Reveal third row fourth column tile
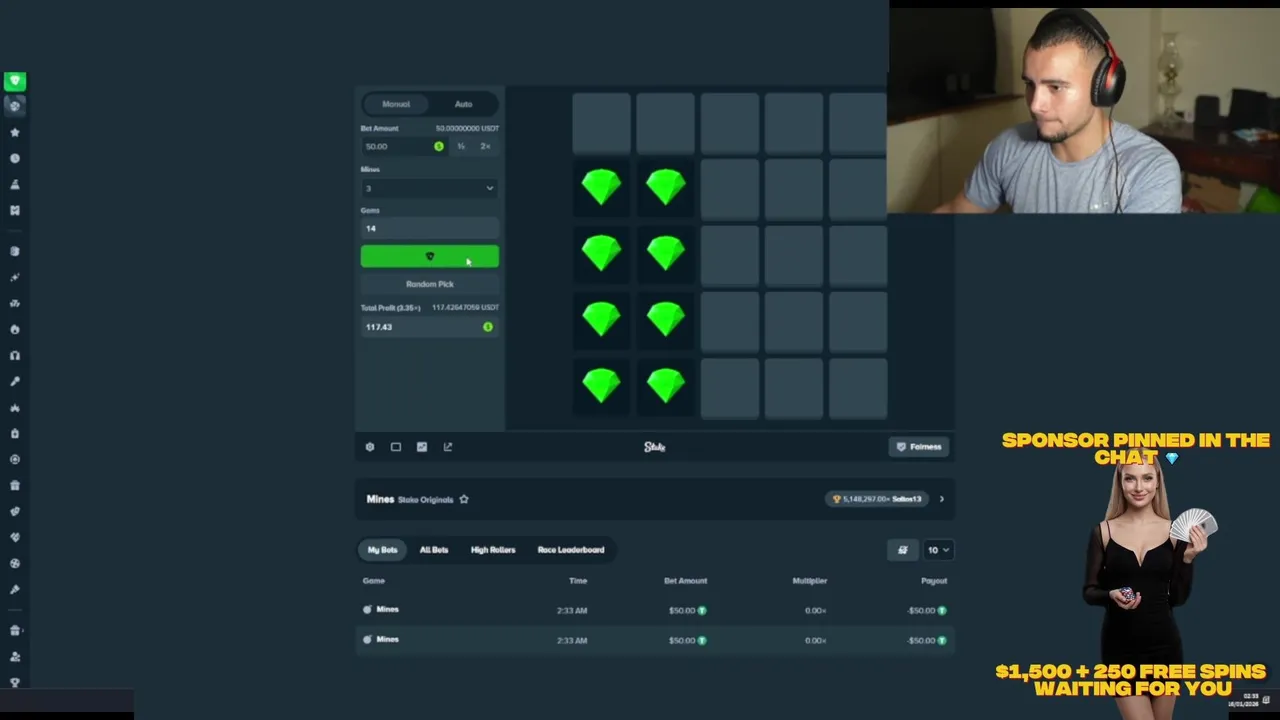1280x720 pixels. click(793, 254)
